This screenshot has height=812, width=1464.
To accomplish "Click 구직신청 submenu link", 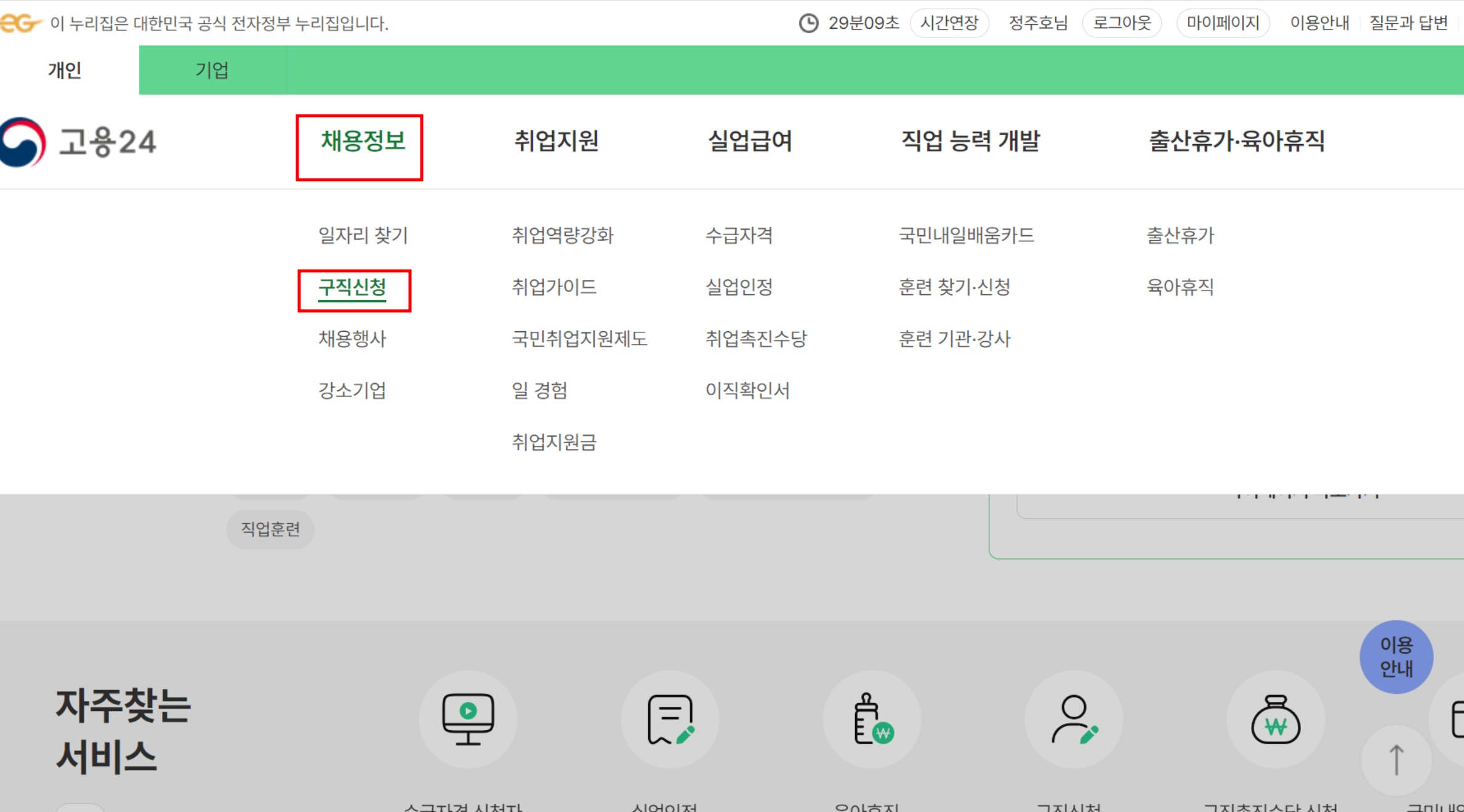I will (352, 287).
